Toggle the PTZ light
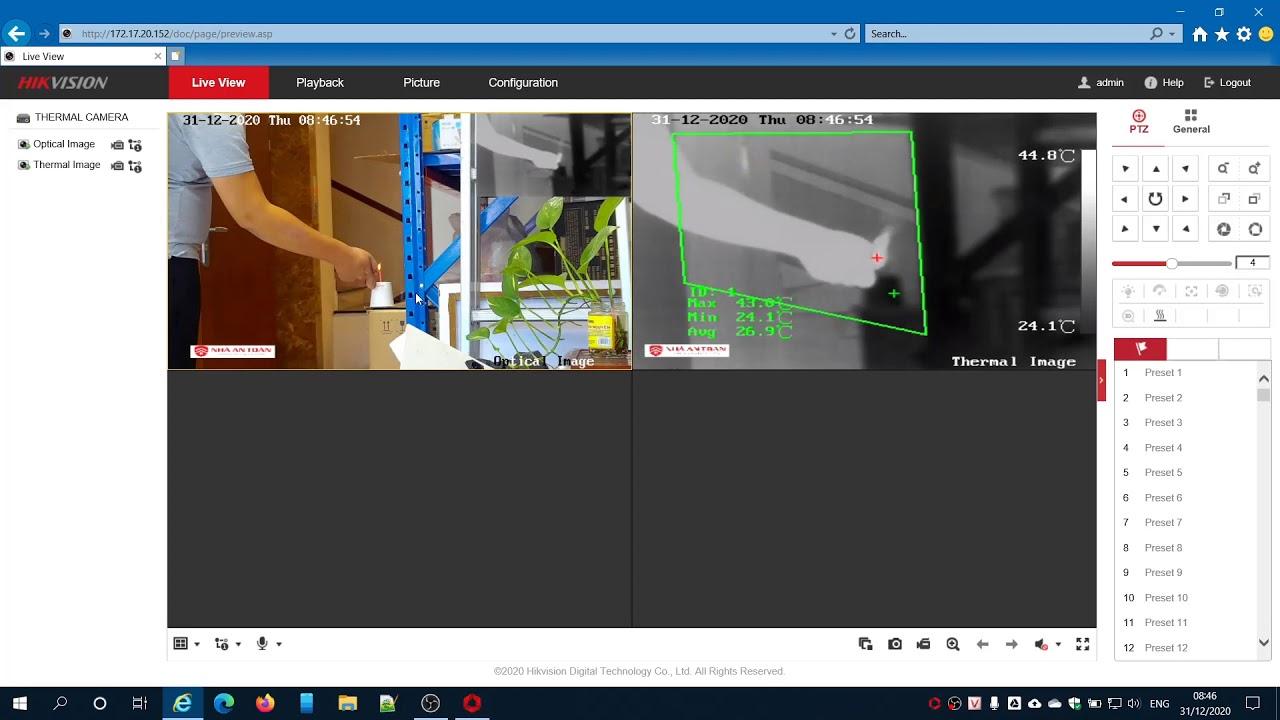Image resolution: width=1280 pixels, height=720 pixels. click(1128, 291)
